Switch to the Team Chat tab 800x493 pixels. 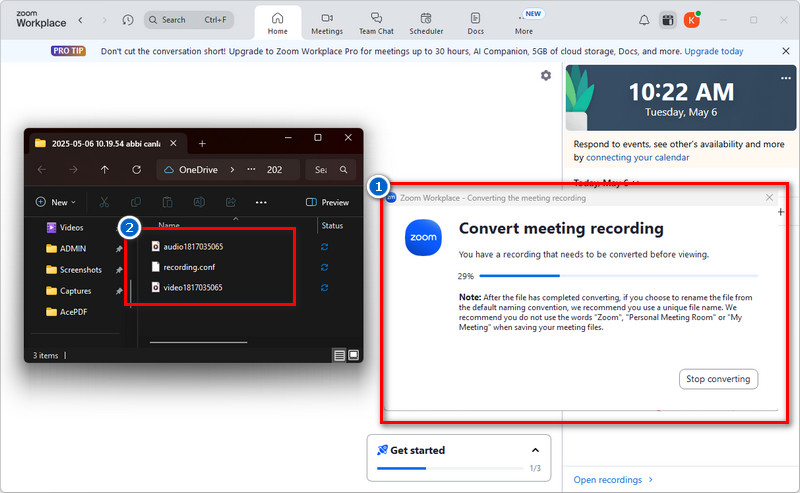(376, 23)
